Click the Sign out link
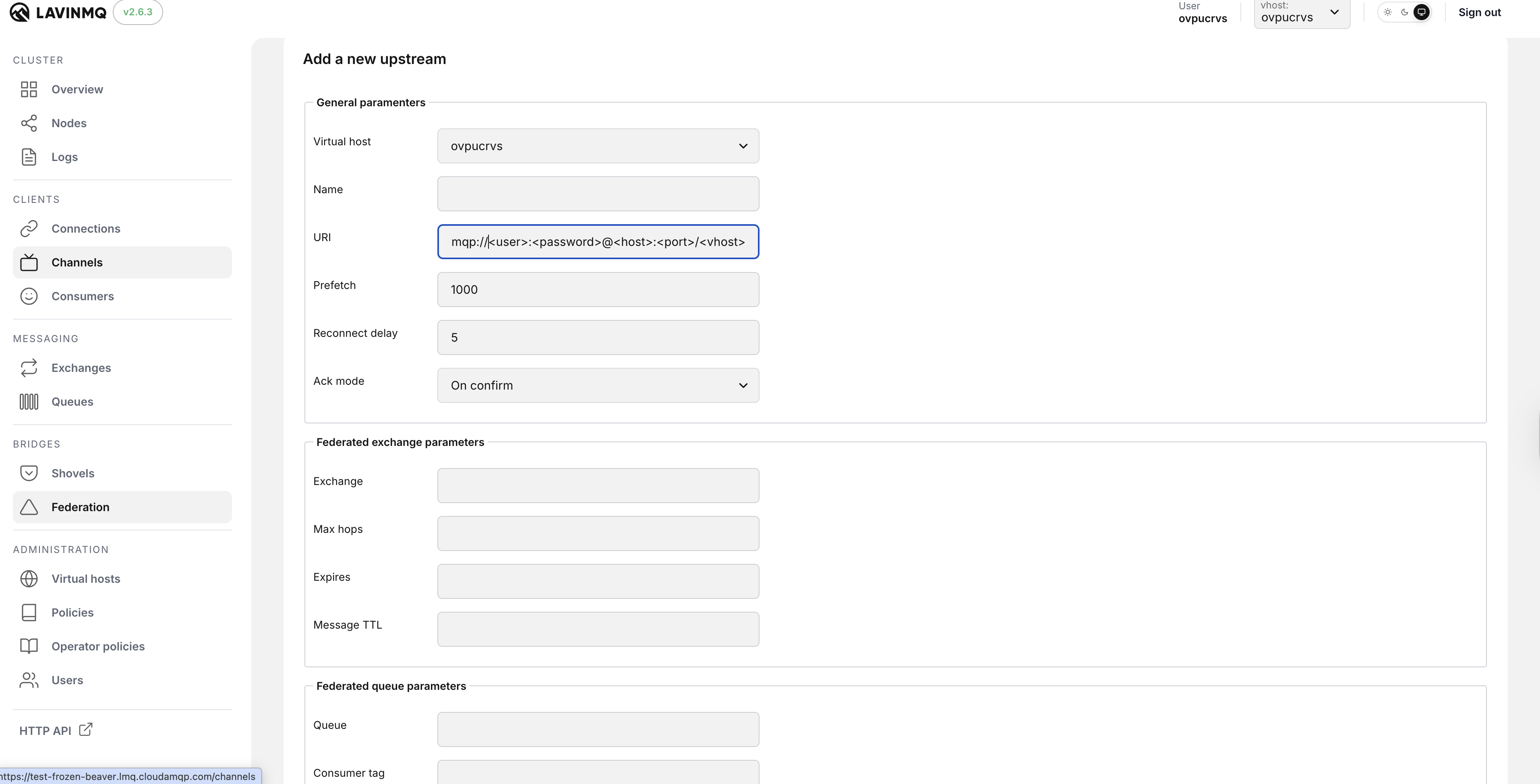Viewport: 1540px width, 784px height. point(1479,12)
